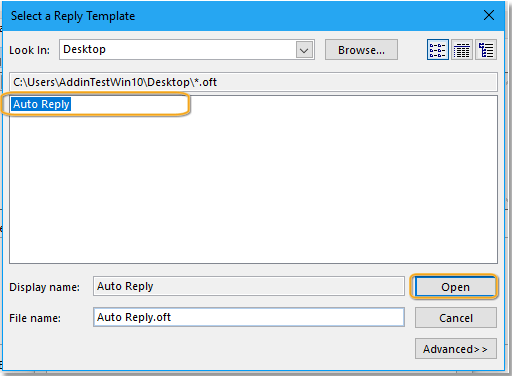This screenshot has height=376, width=512.
Task: Close the Select a Reply Template dialog
Action: pyautogui.click(x=489, y=15)
